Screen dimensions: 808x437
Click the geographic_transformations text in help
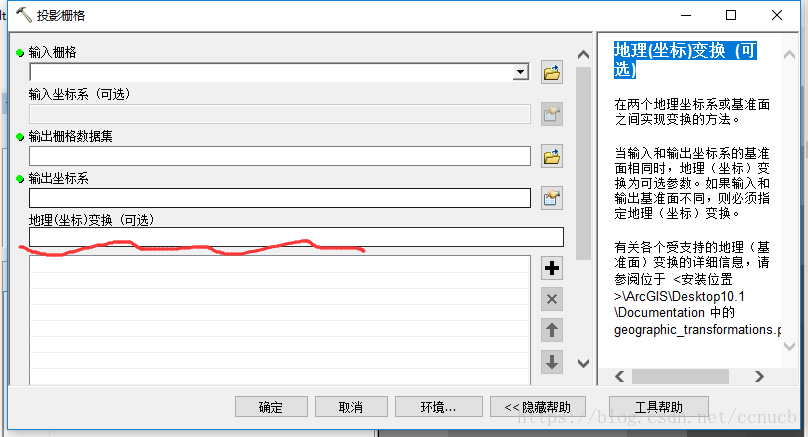click(697, 329)
